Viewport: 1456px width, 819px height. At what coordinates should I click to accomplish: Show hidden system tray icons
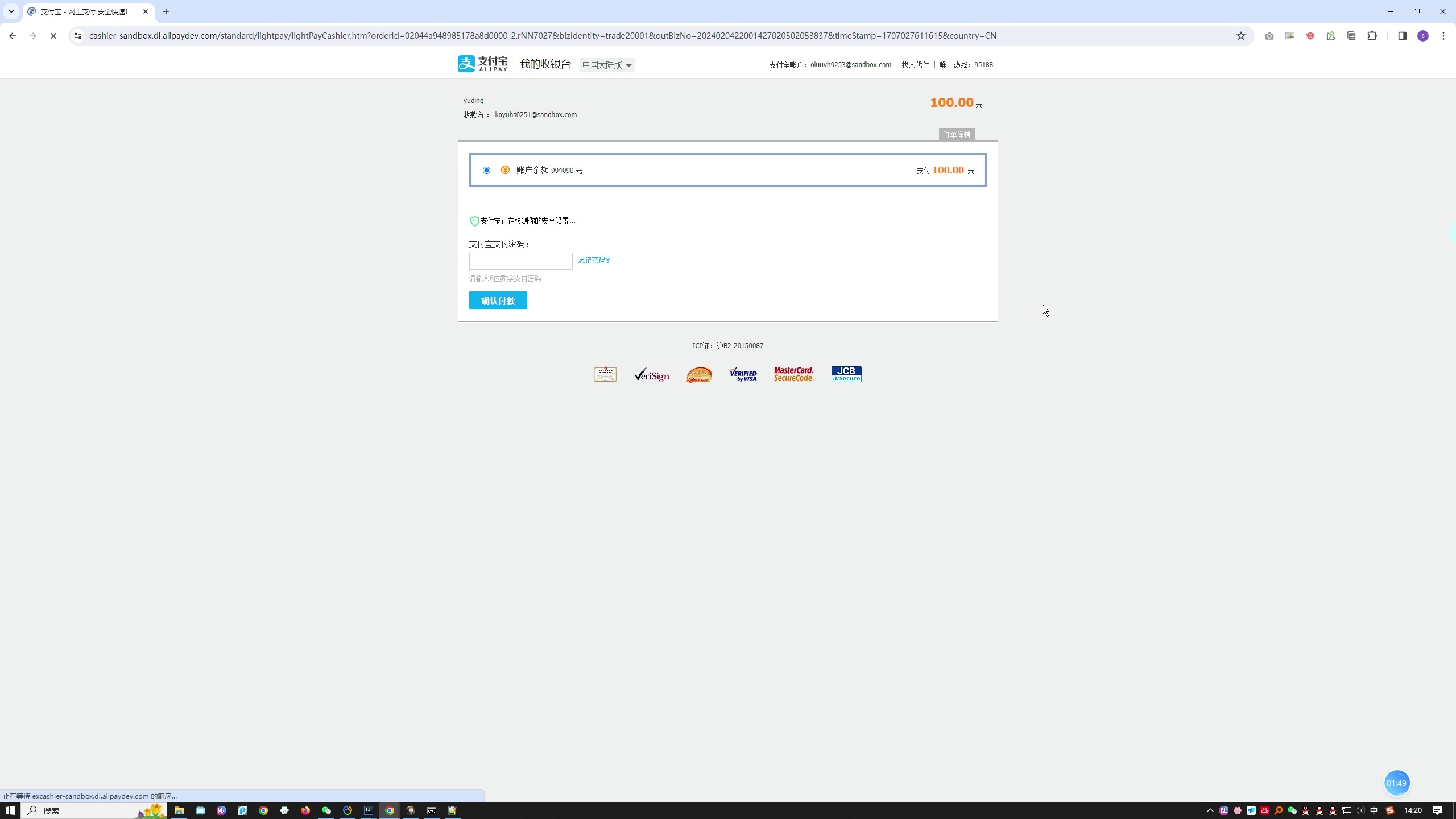[1210, 810]
